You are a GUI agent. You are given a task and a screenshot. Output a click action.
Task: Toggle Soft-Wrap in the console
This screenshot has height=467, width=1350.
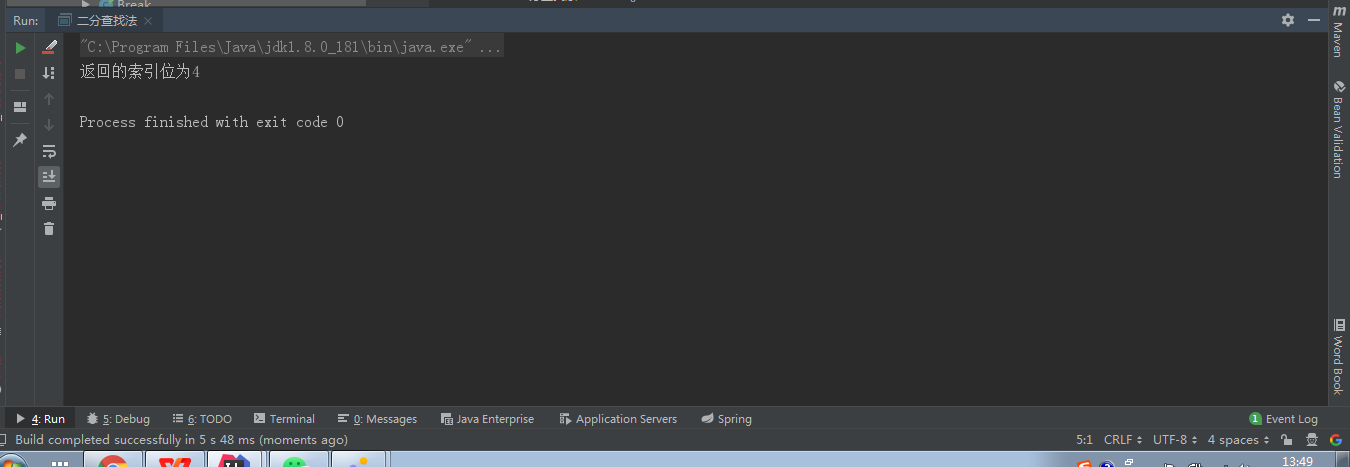[x=49, y=151]
